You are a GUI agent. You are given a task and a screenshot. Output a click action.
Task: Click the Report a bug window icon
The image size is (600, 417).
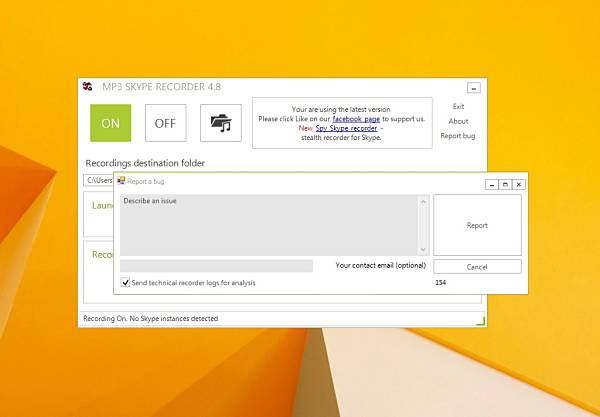pos(121,181)
